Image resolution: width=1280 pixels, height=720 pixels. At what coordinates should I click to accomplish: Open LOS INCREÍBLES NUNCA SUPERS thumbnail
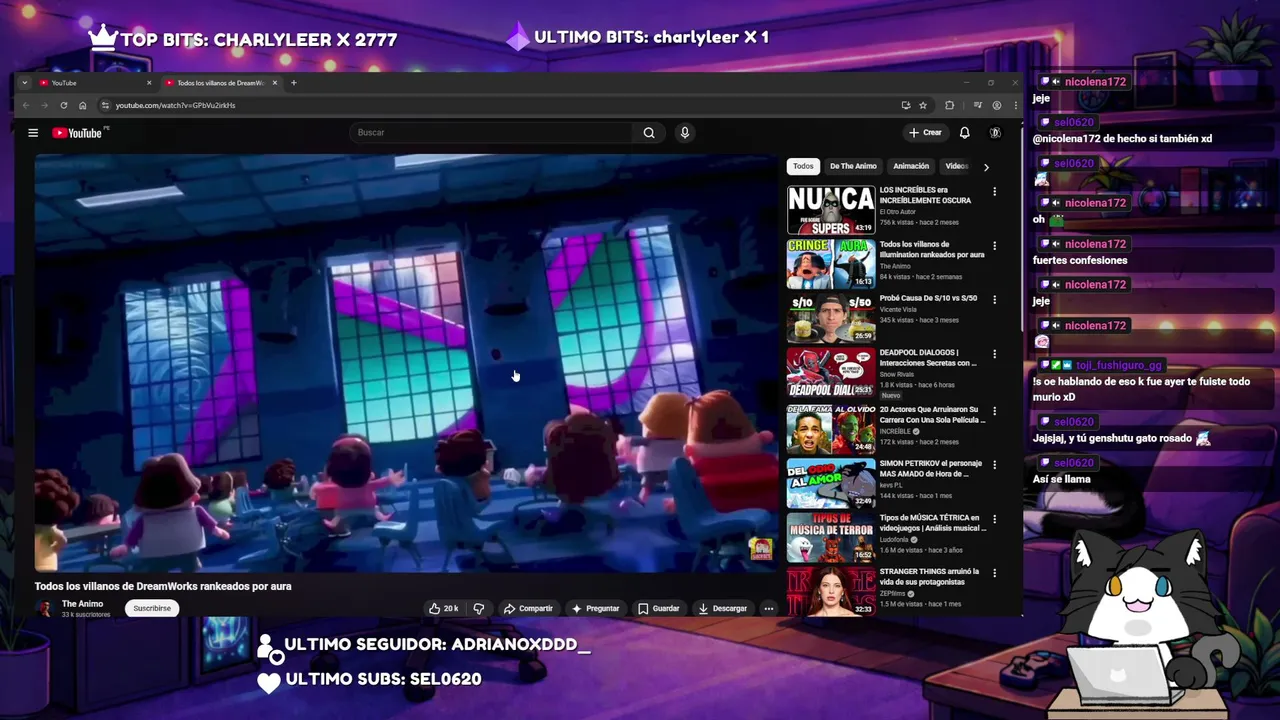point(831,210)
